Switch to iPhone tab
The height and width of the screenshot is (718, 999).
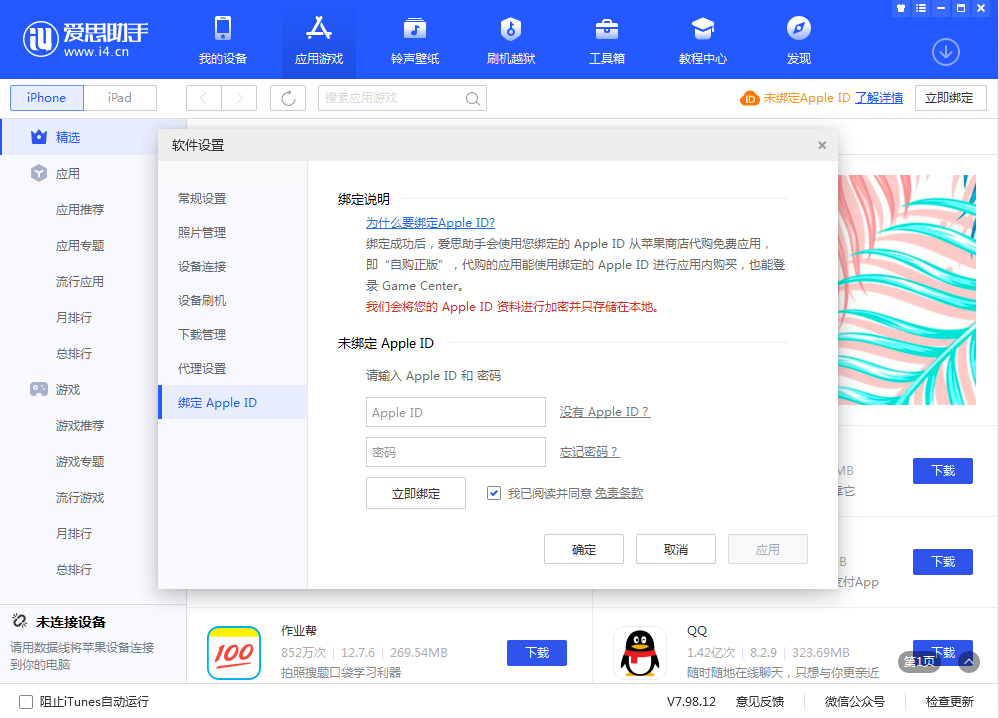pyautogui.click(x=47, y=98)
